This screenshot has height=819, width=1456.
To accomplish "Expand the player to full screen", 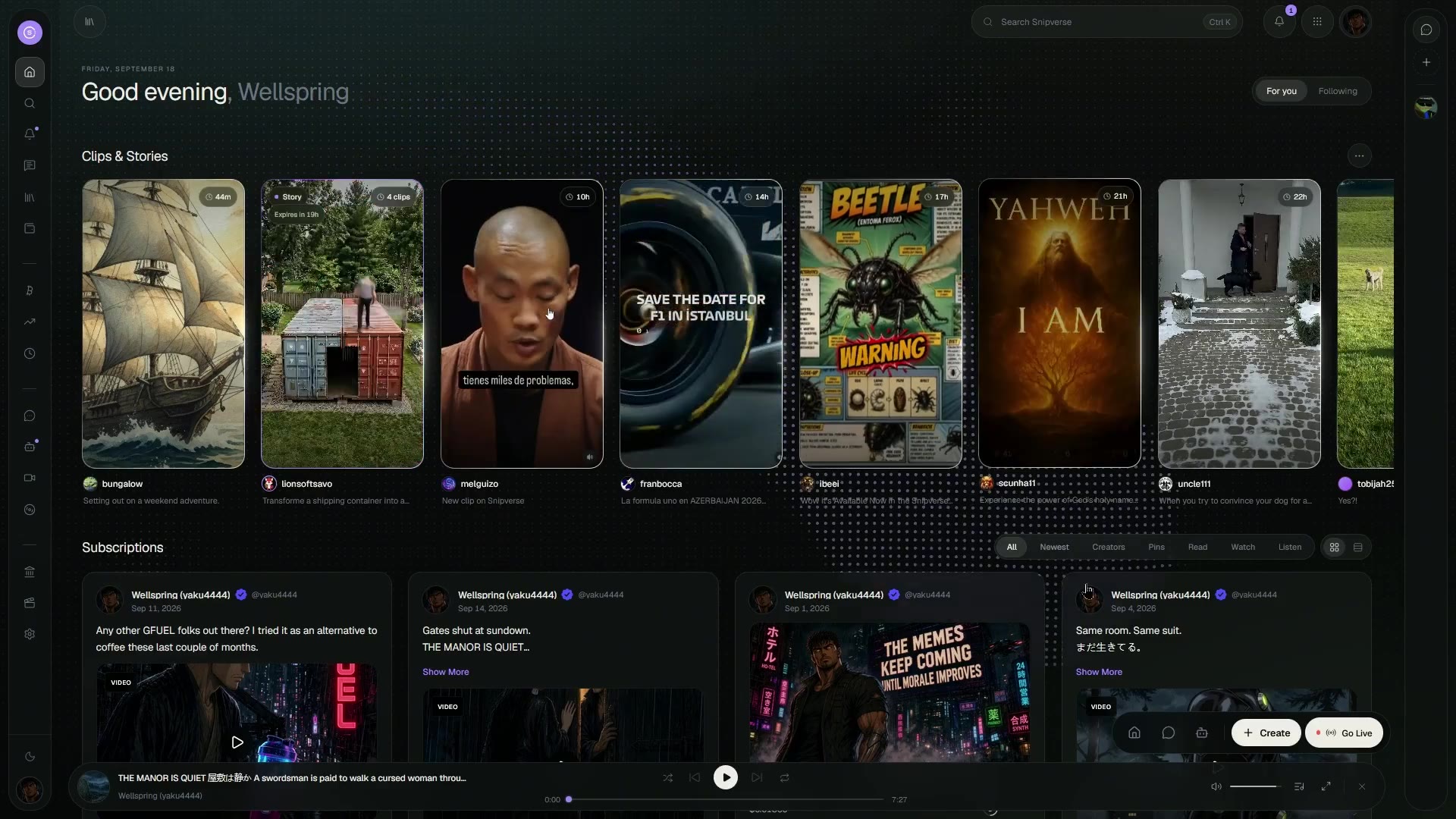I will click(x=1326, y=786).
